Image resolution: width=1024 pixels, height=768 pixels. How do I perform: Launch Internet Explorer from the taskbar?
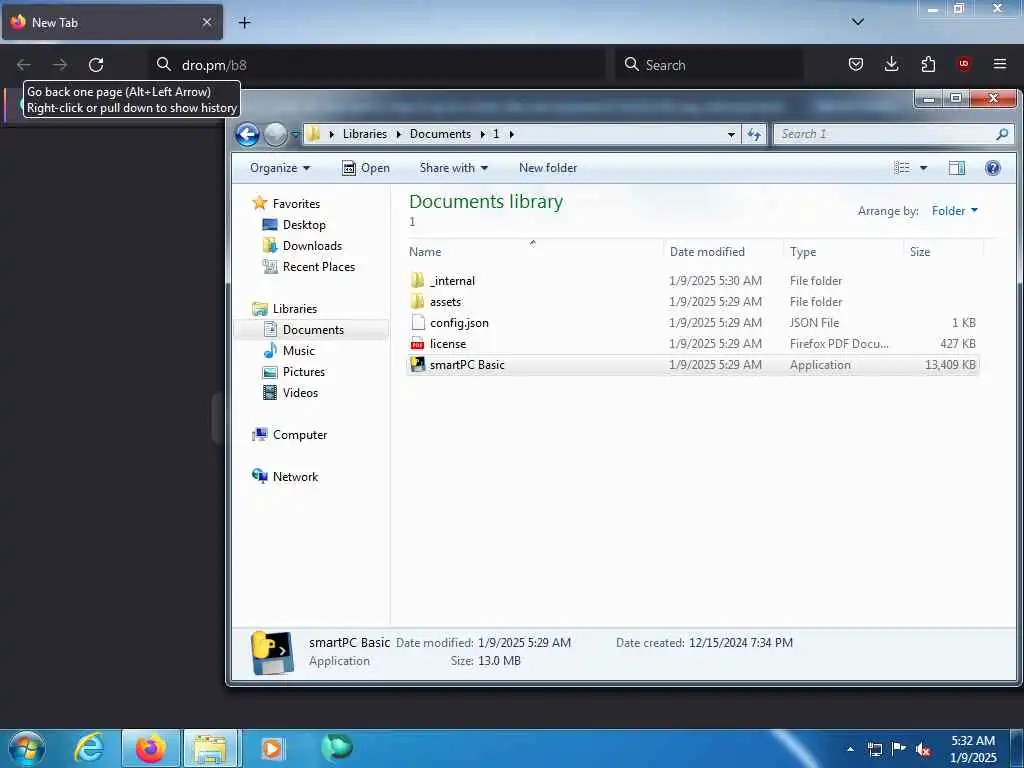tap(89, 748)
